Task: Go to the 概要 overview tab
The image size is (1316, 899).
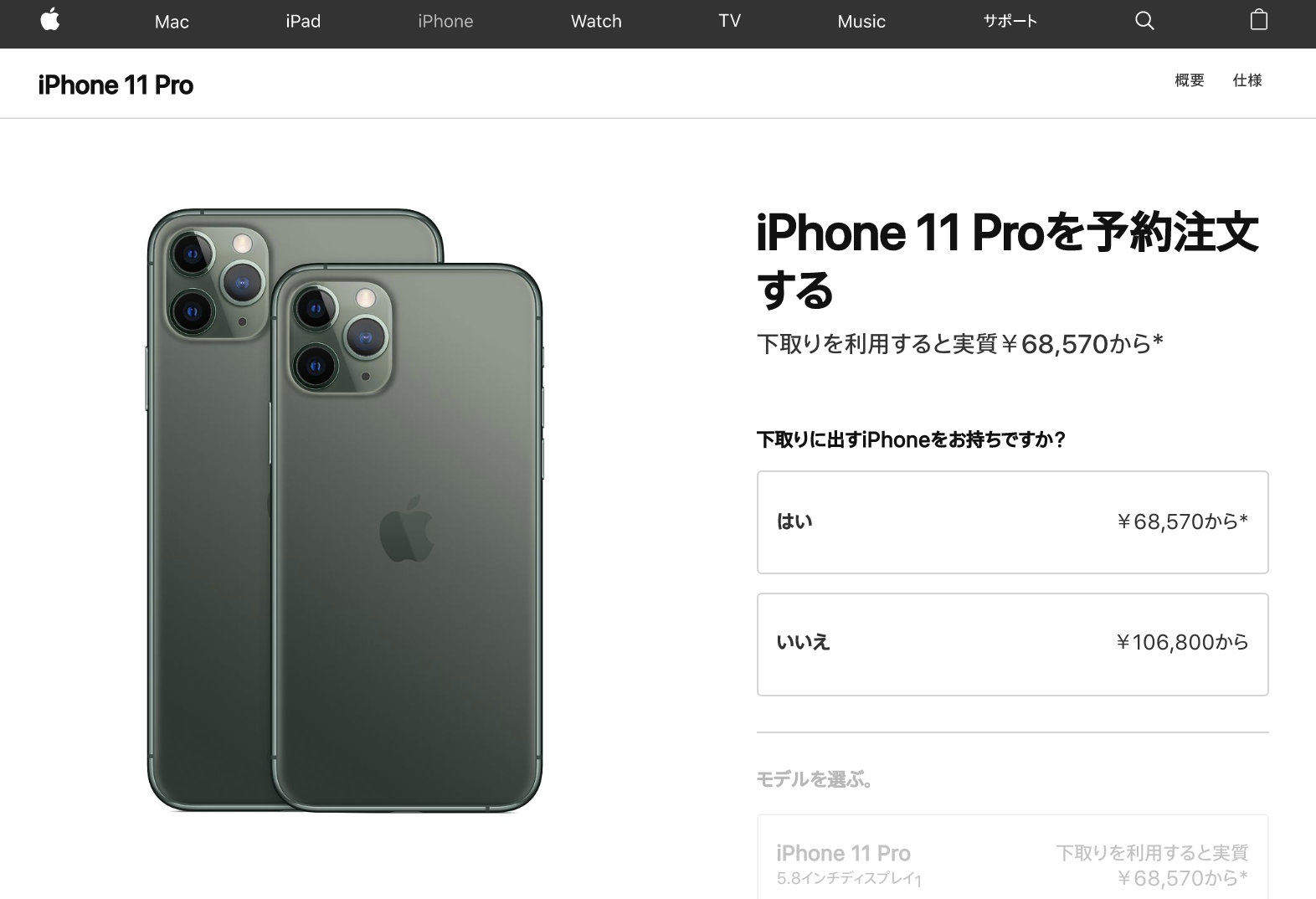Action: [x=1189, y=80]
